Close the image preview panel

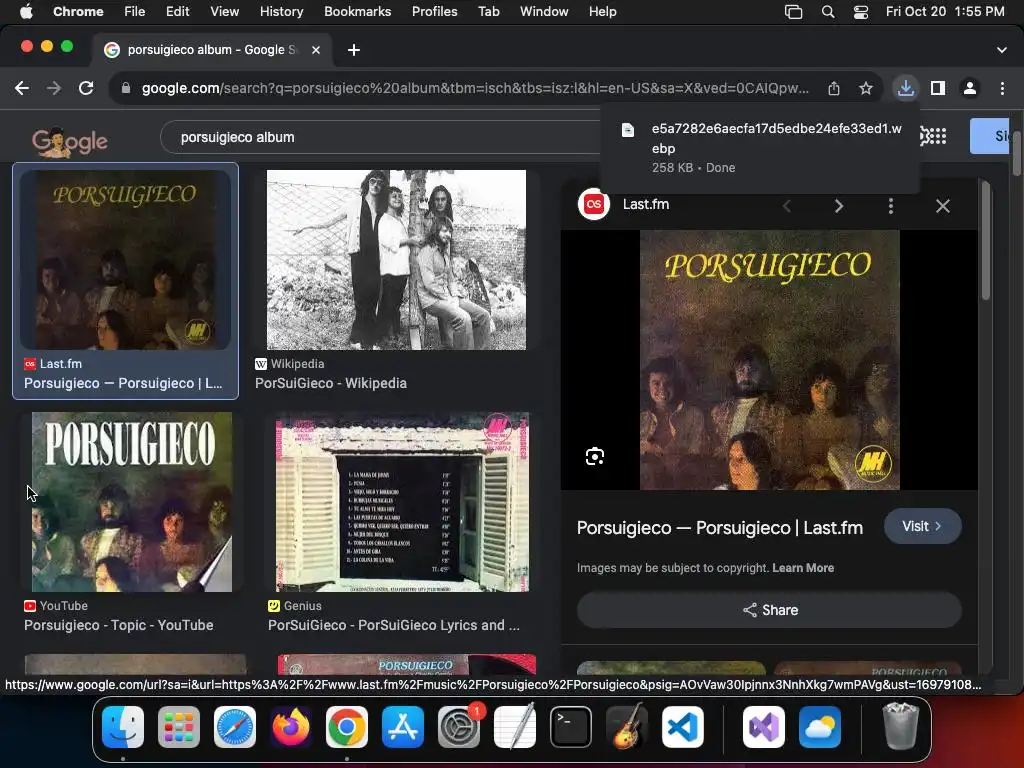pyautogui.click(x=942, y=206)
